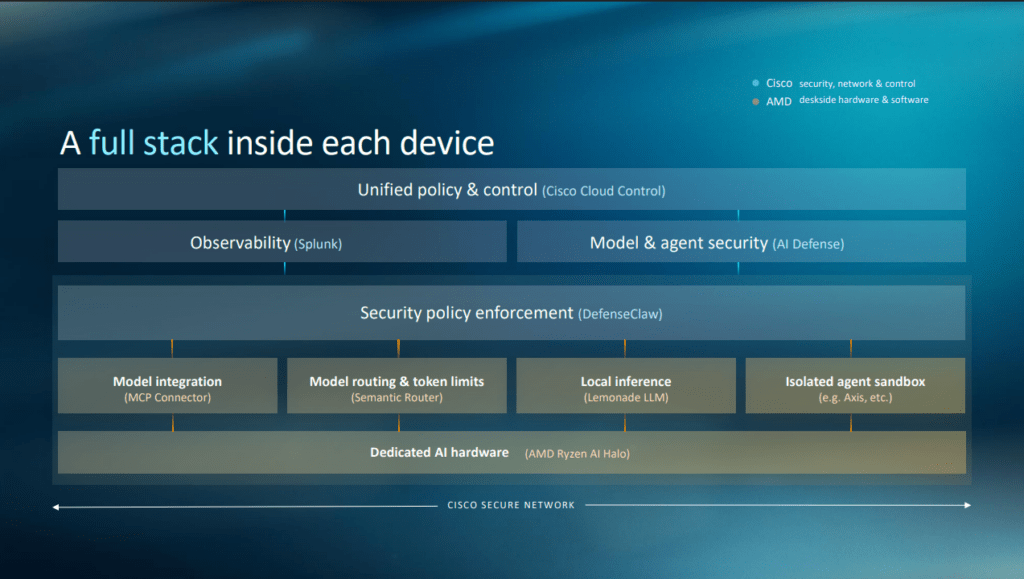Click the 'security, network & control' legend text

(x=857, y=84)
